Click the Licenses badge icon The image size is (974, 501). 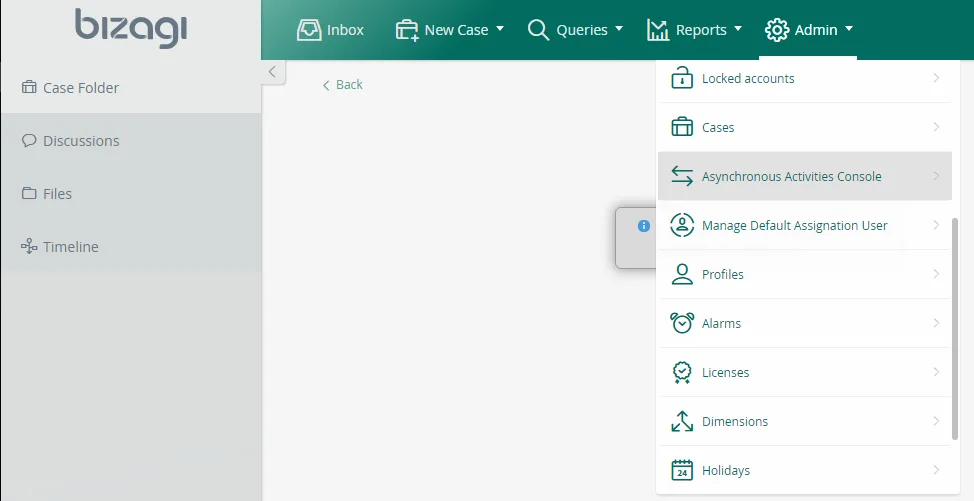pos(682,372)
